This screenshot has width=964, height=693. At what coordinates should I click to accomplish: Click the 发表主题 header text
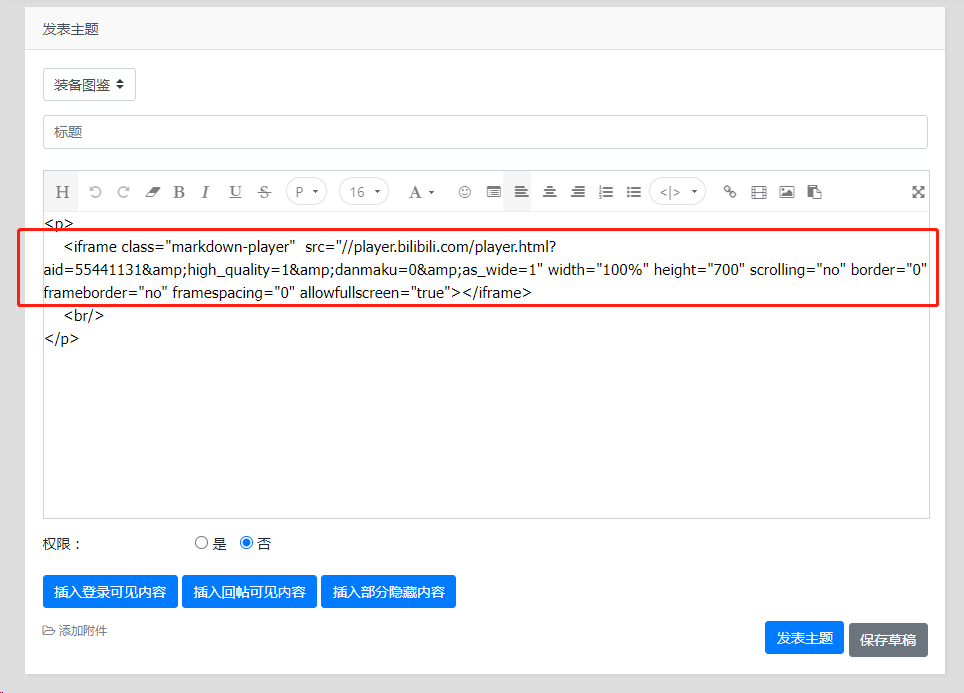click(71, 29)
